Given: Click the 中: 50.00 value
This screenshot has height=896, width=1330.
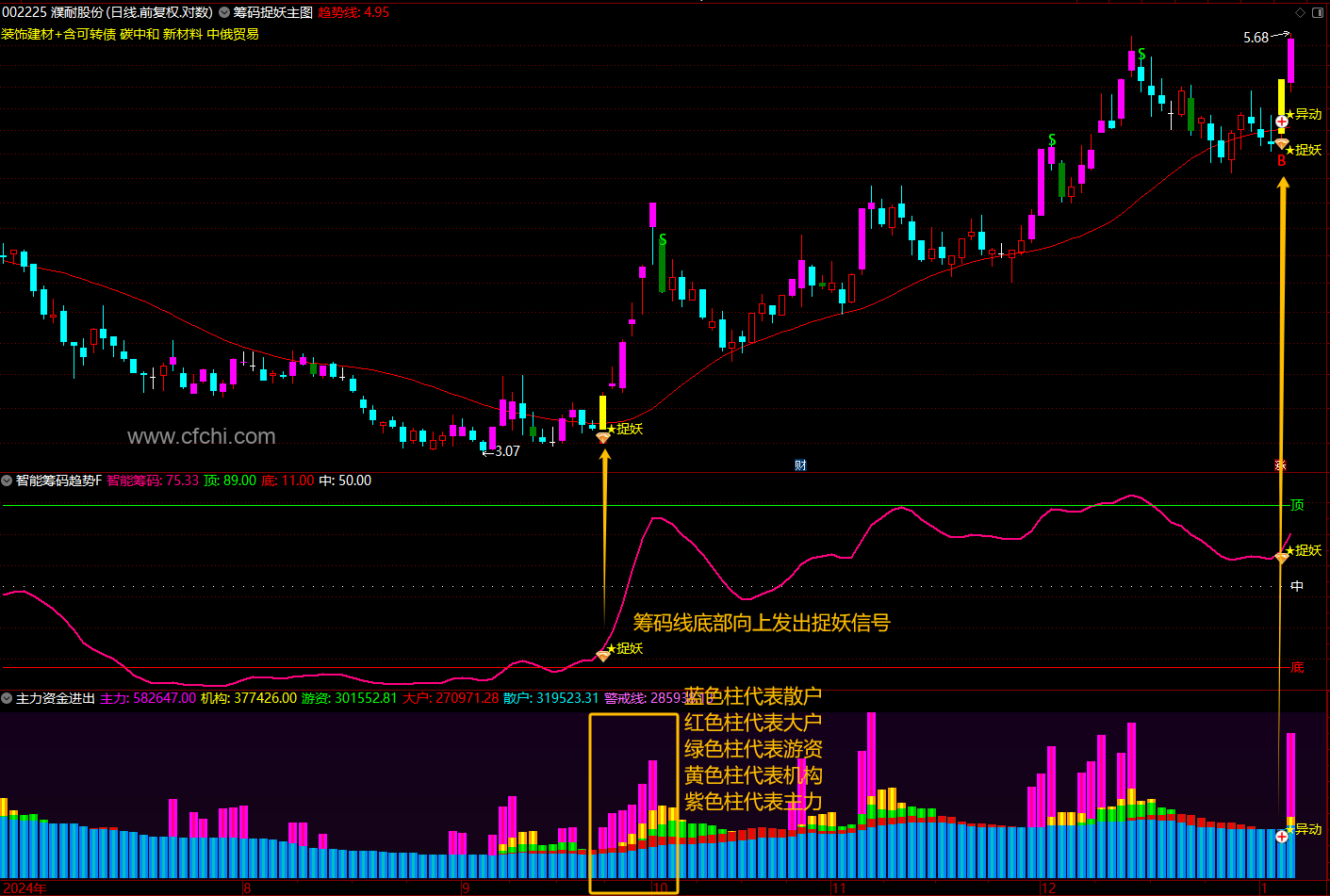Looking at the screenshot, I should click(345, 481).
